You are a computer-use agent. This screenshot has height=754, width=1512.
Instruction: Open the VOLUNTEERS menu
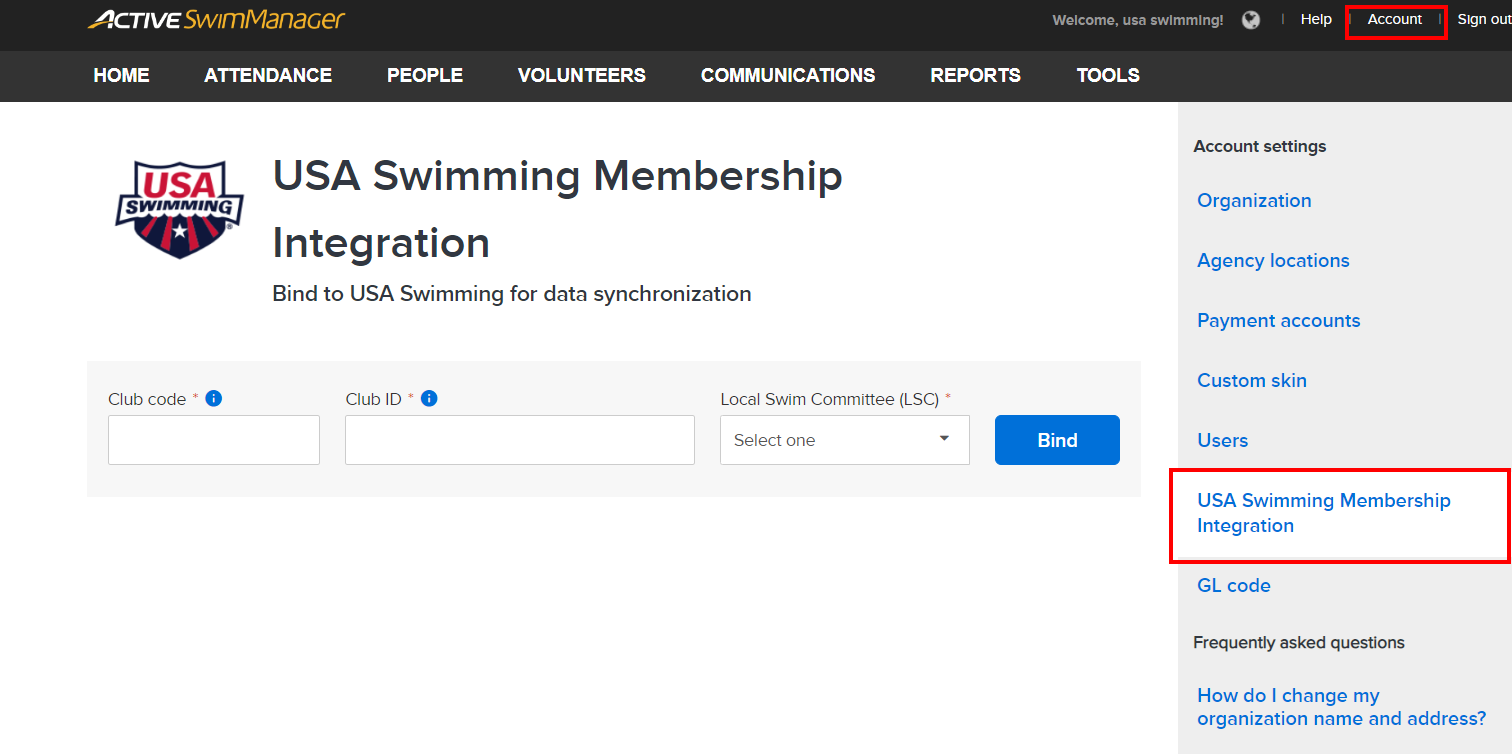point(582,75)
